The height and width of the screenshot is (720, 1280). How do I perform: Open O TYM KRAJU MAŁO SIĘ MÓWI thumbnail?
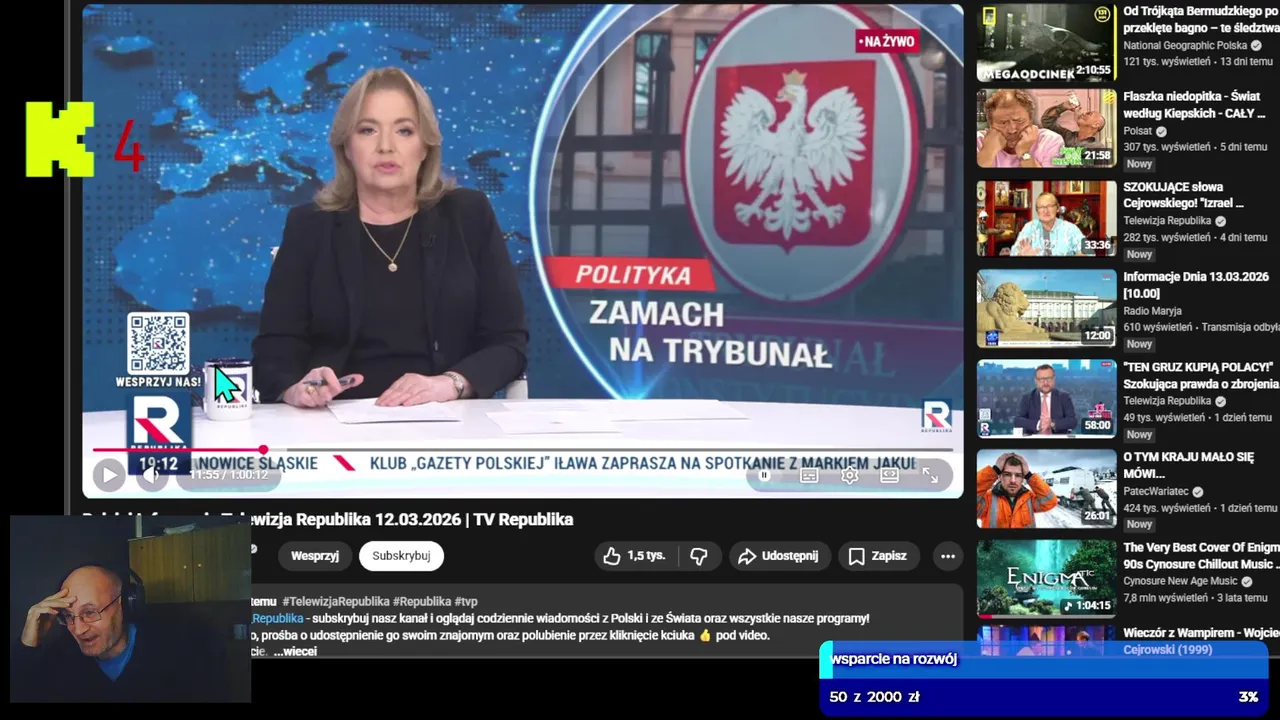[x=1046, y=488]
